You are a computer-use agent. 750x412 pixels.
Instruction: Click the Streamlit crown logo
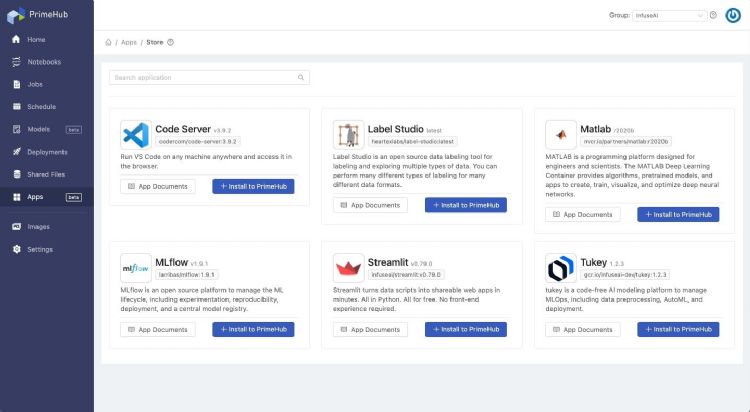(x=347, y=268)
